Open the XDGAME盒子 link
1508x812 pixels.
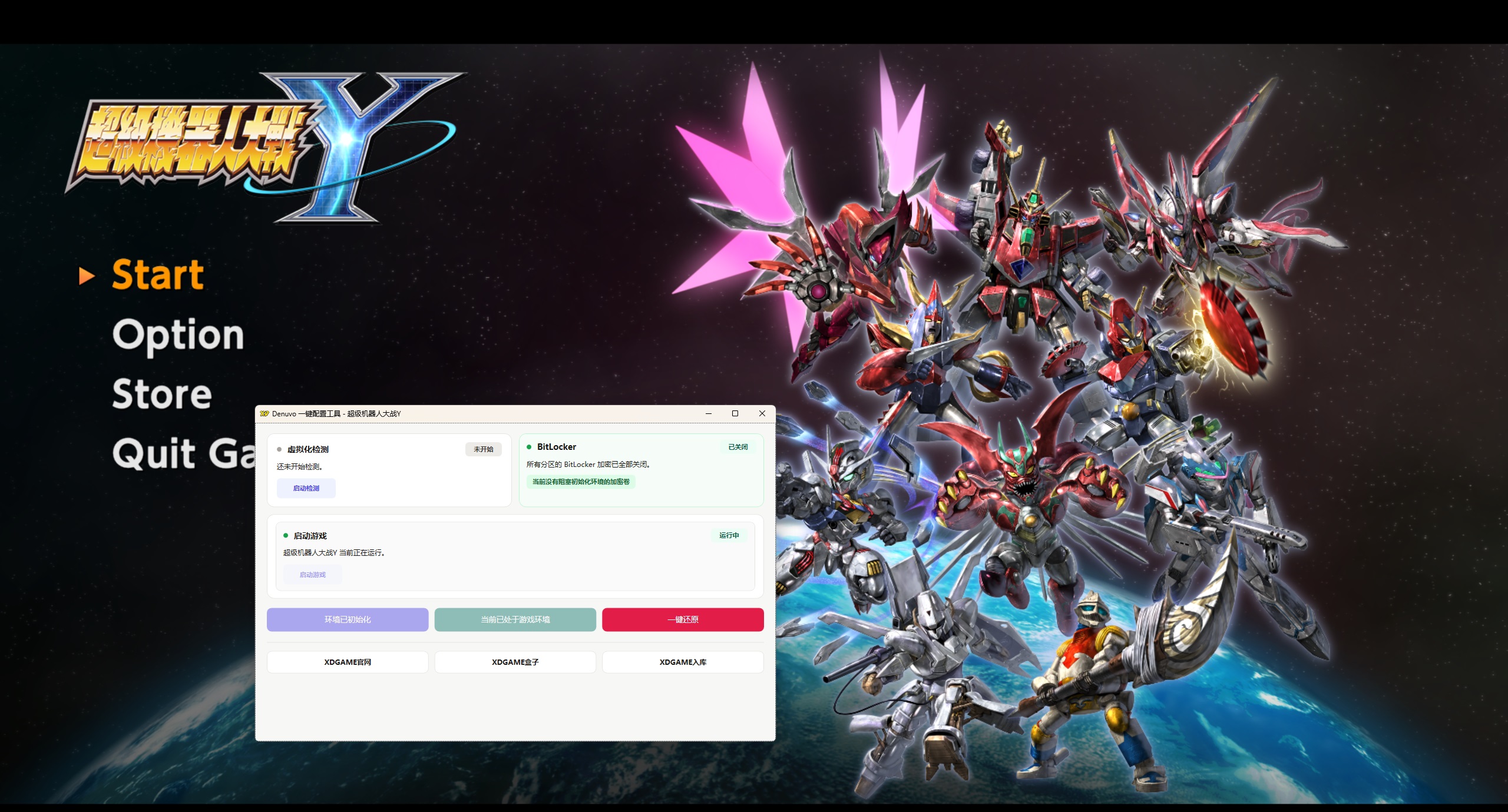(515, 662)
